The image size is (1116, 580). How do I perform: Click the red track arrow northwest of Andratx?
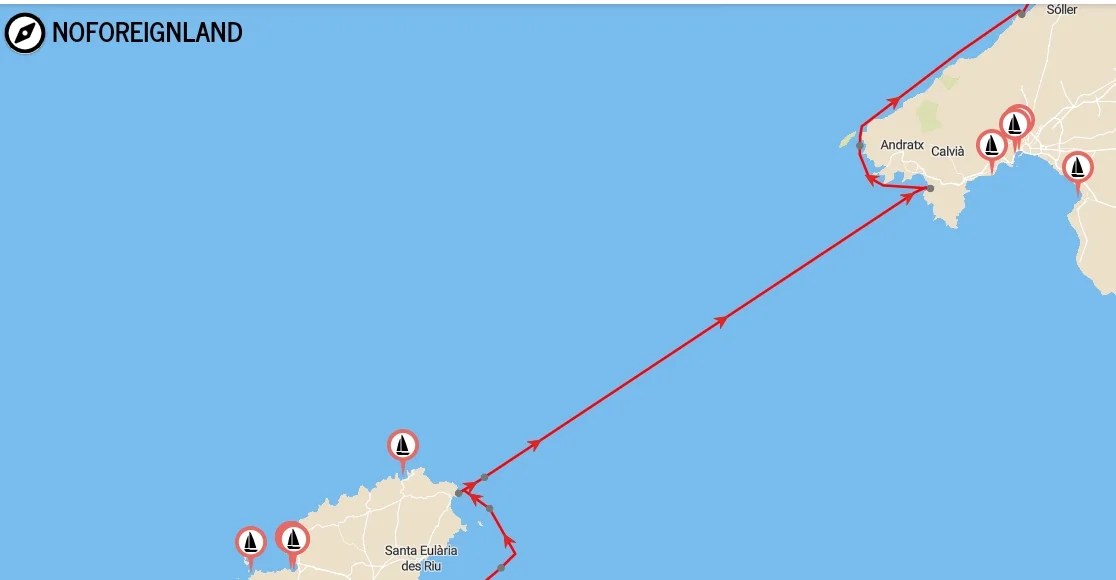pyautogui.click(x=893, y=102)
